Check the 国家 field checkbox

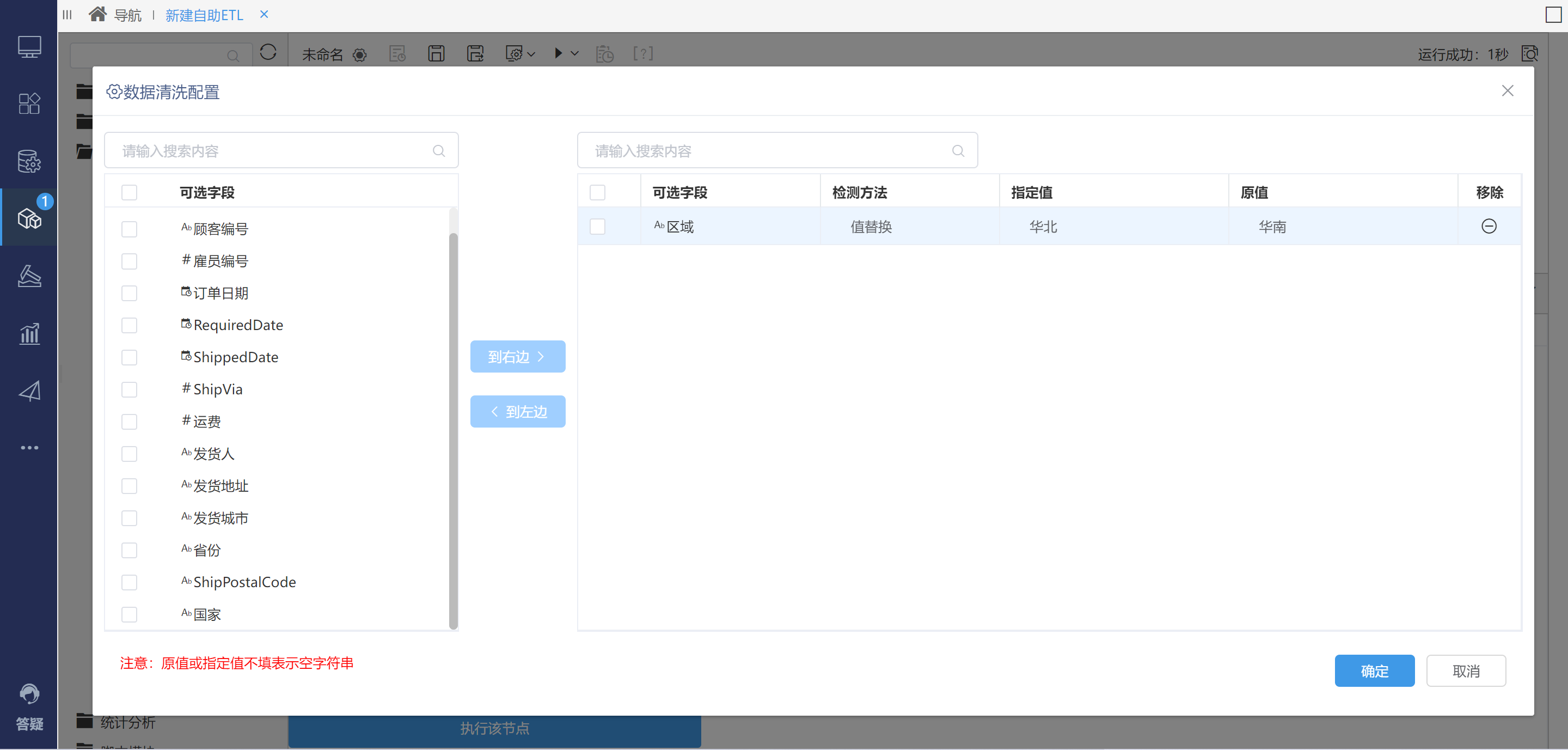click(x=129, y=615)
